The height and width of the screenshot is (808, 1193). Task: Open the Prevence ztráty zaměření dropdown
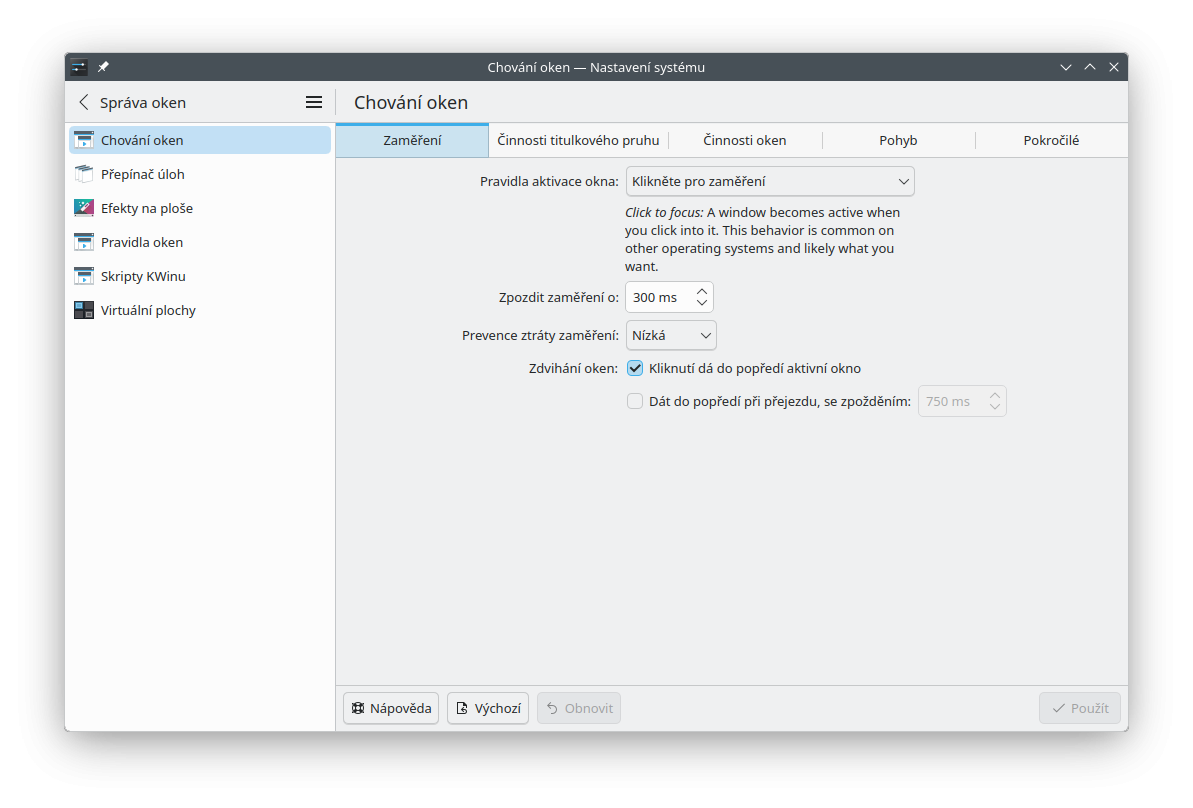click(671, 335)
